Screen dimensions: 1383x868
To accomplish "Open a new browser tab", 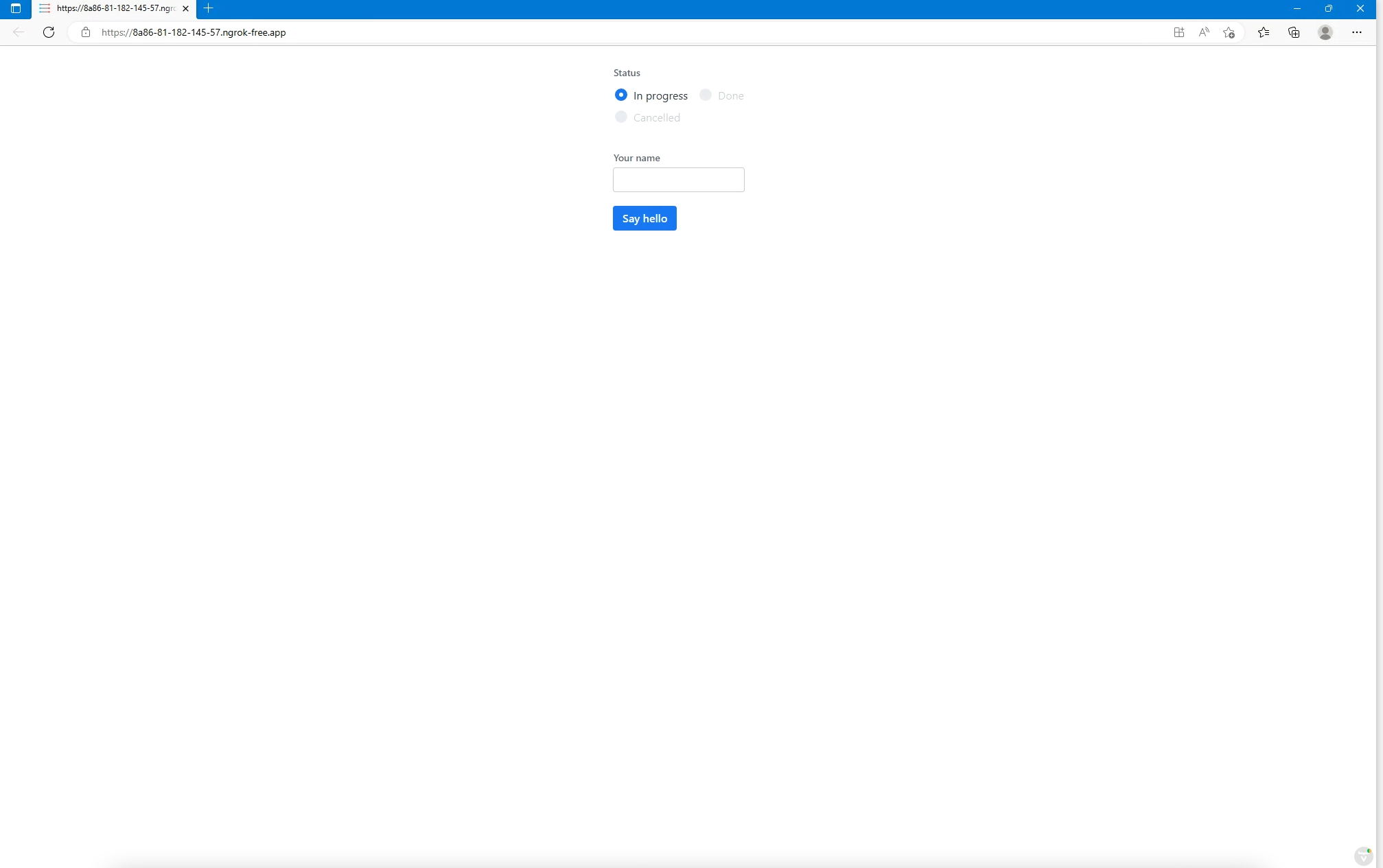I will [x=209, y=8].
